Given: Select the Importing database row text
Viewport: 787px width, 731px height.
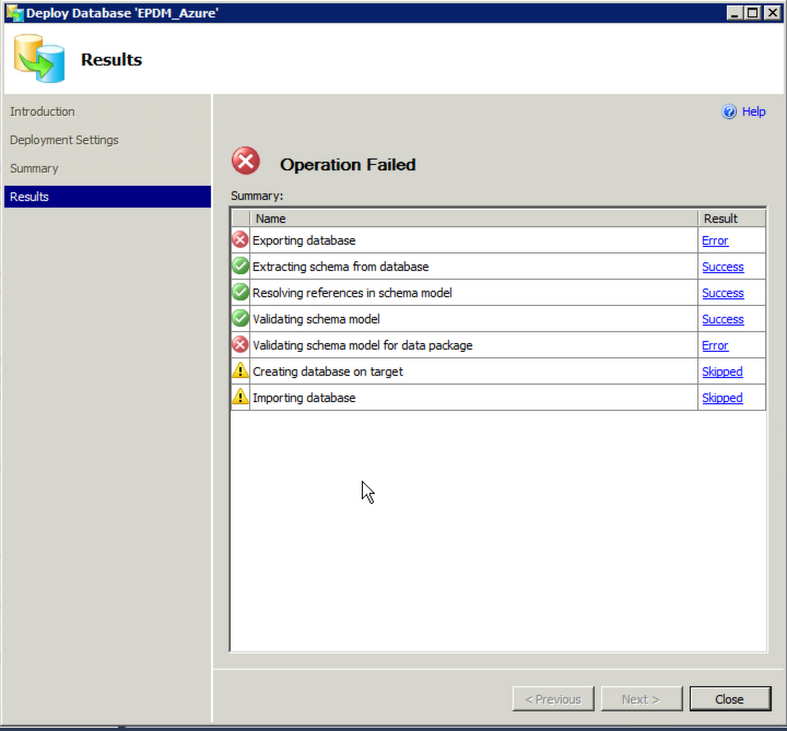Looking at the screenshot, I should tap(304, 398).
